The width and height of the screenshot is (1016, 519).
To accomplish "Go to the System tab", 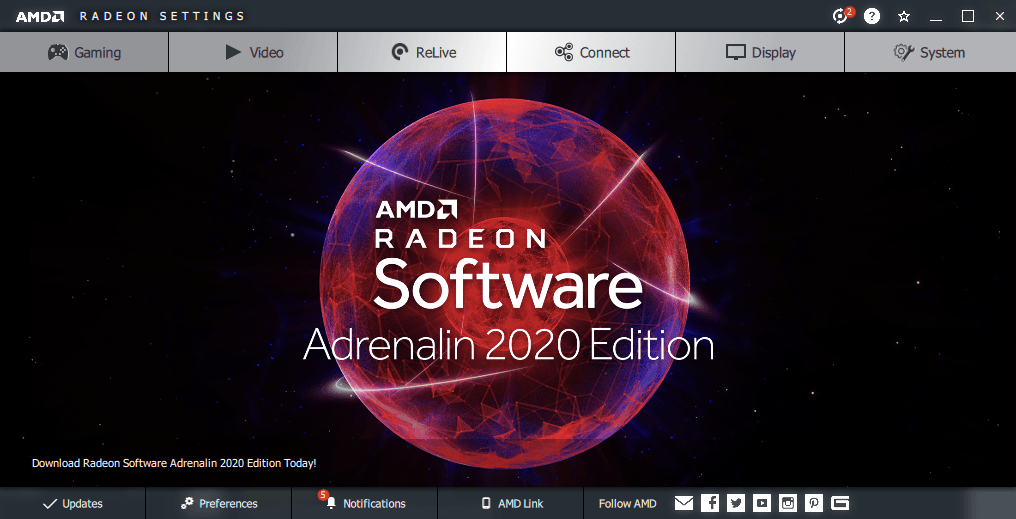I will (930, 52).
